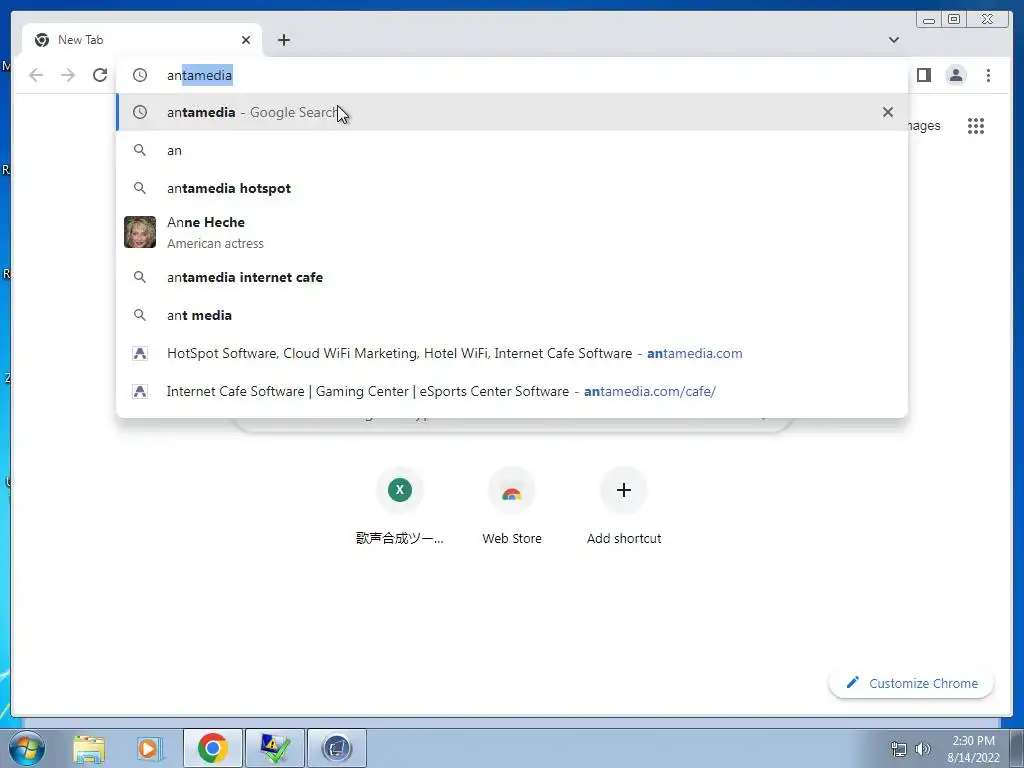
Task: Open the Windows Start menu orb
Action: [26, 748]
